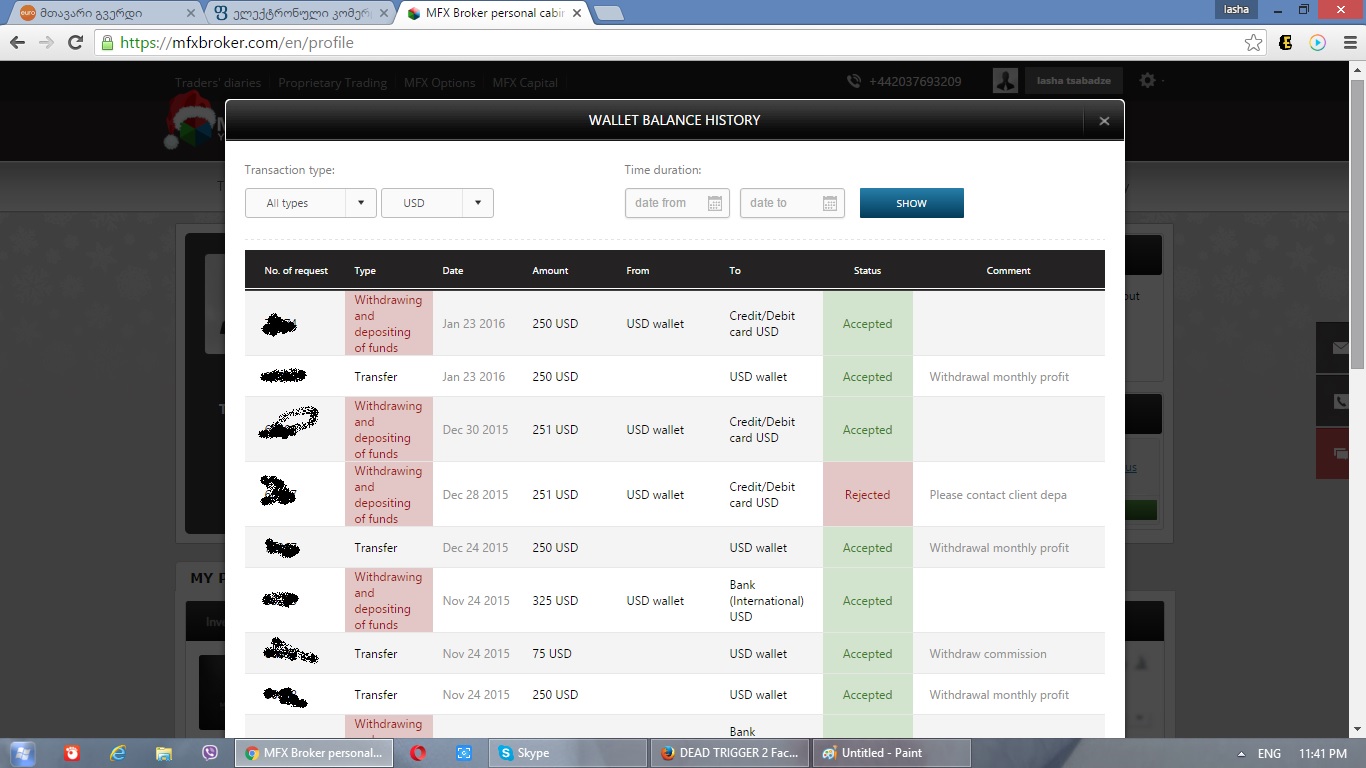Click the lasha tsabadze profile button

click(x=1074, y=81)
